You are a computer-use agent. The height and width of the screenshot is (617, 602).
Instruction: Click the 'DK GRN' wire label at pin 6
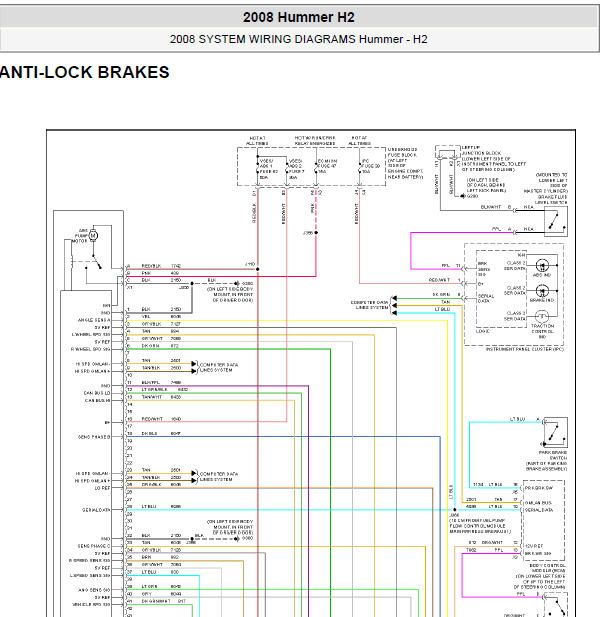[x=150, y=346]
